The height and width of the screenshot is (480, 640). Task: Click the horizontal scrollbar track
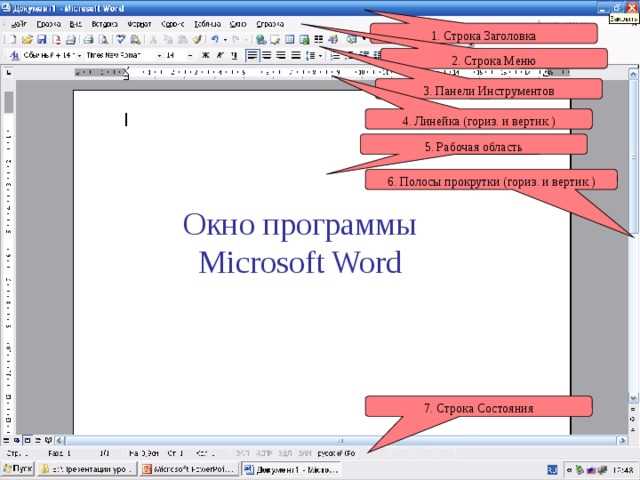(341, 440)
